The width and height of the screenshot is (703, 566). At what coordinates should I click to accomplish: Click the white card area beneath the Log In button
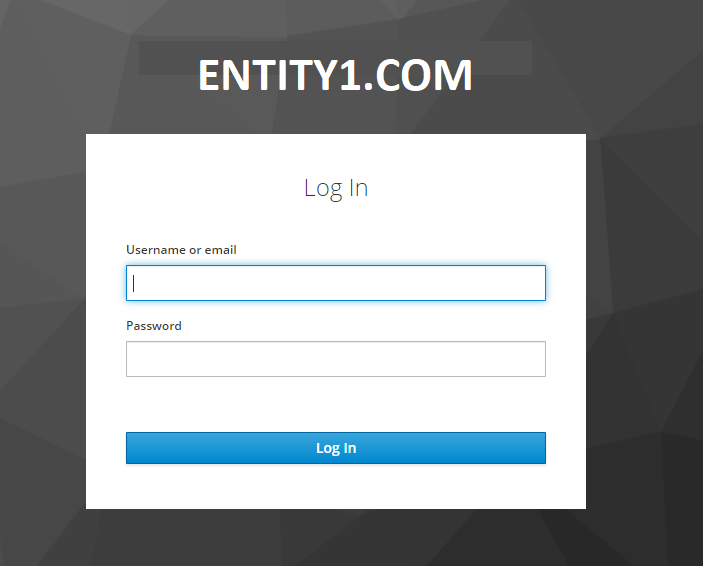pos(336,487)
